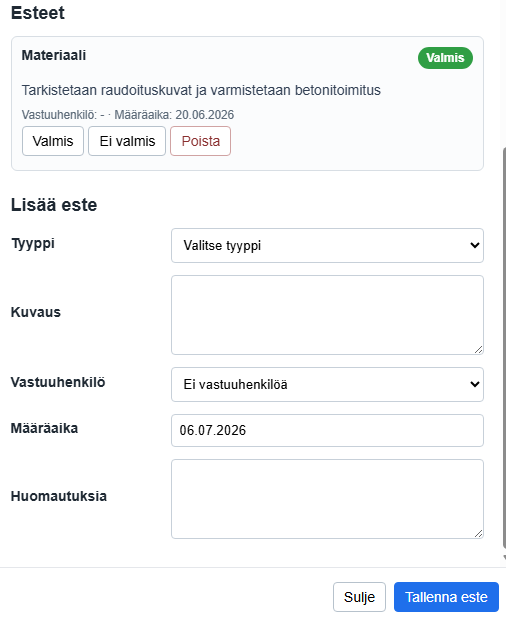Image resolution: width=506 pixels, height=622 pixels.
Task: Focus the Huomautuksia text area
Action: (x=327, y=499)
